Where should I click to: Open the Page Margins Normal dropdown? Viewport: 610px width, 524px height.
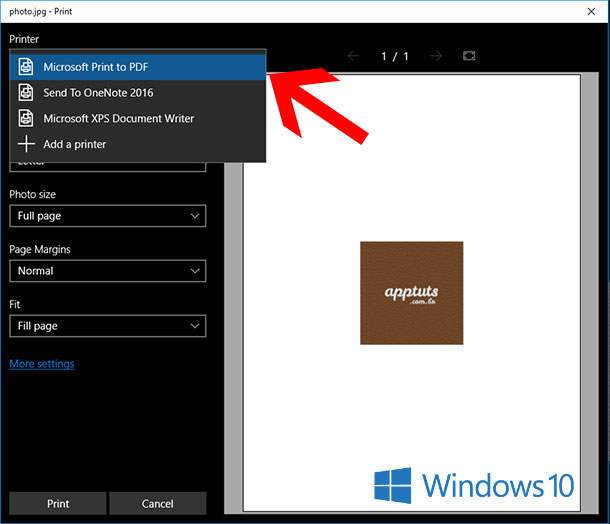[108, 271]
